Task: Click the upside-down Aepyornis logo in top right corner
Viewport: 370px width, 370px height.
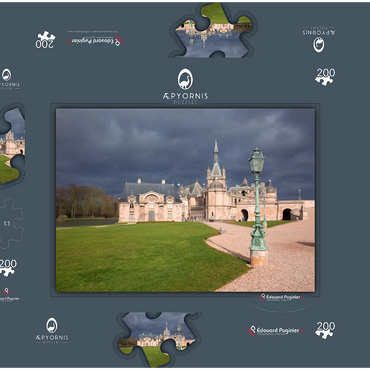Action: point(319,39)
